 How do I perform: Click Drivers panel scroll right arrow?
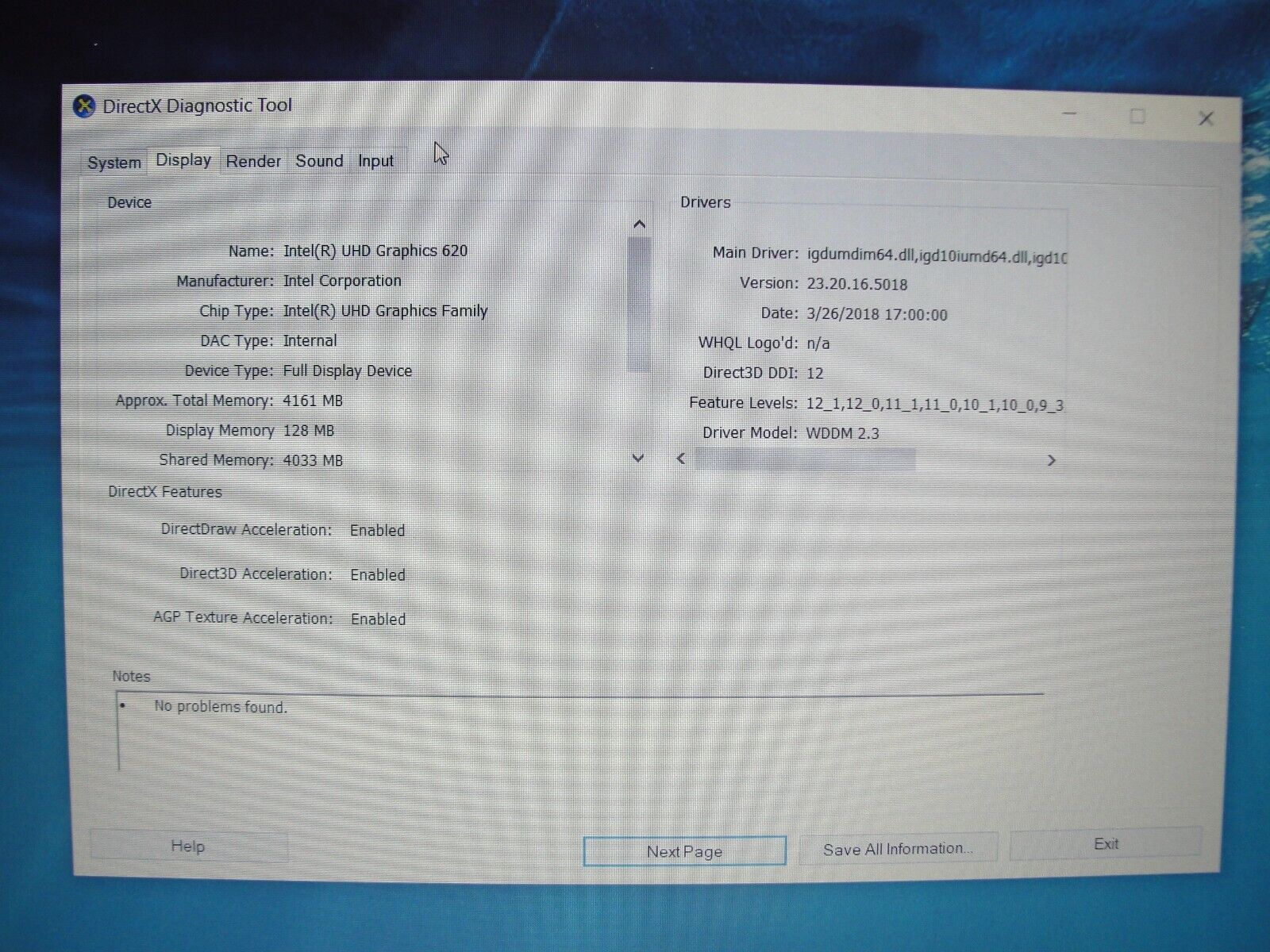[1052, 460]
